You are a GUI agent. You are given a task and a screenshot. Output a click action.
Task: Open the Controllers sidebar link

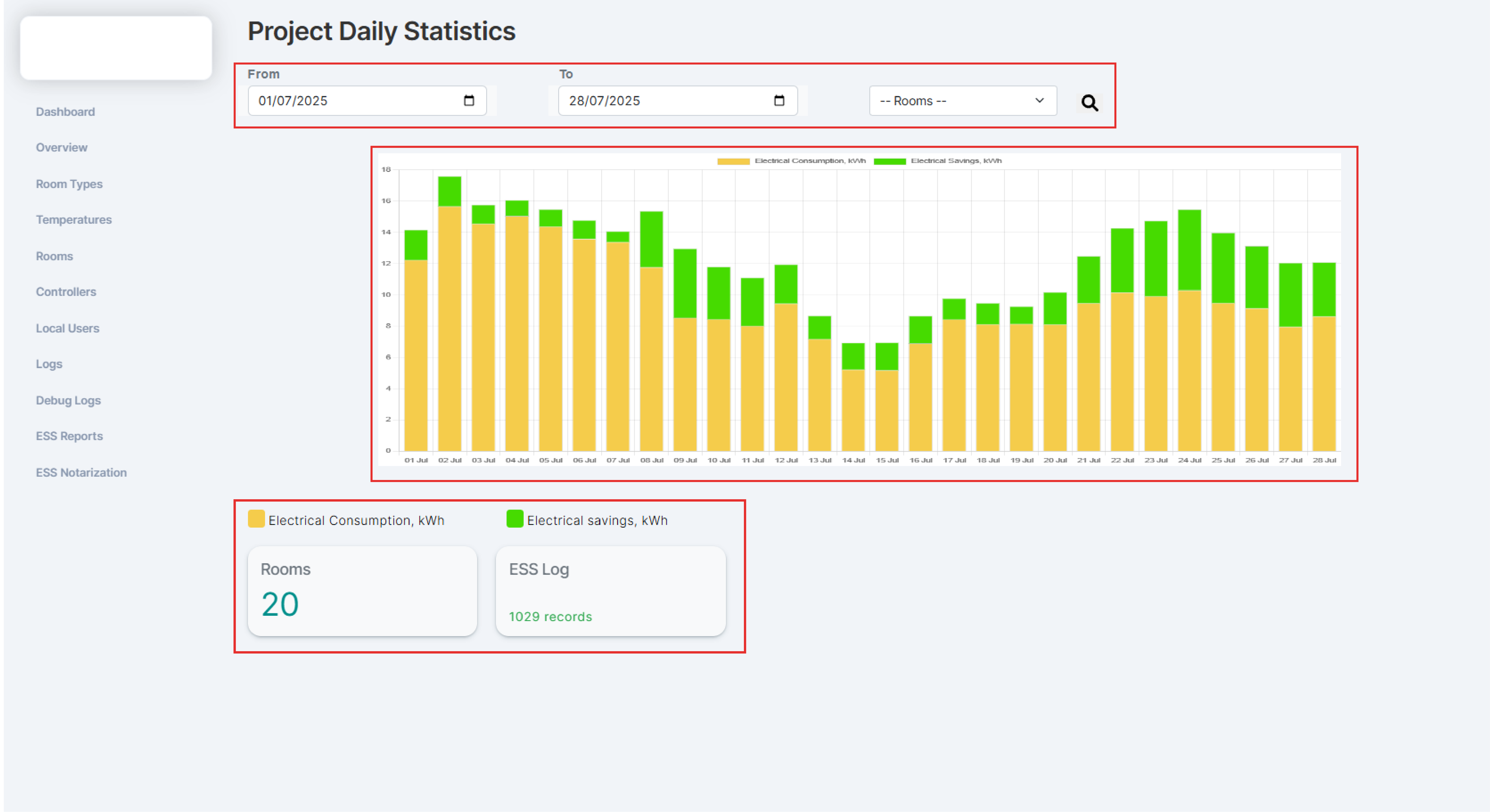coord(66,291)
